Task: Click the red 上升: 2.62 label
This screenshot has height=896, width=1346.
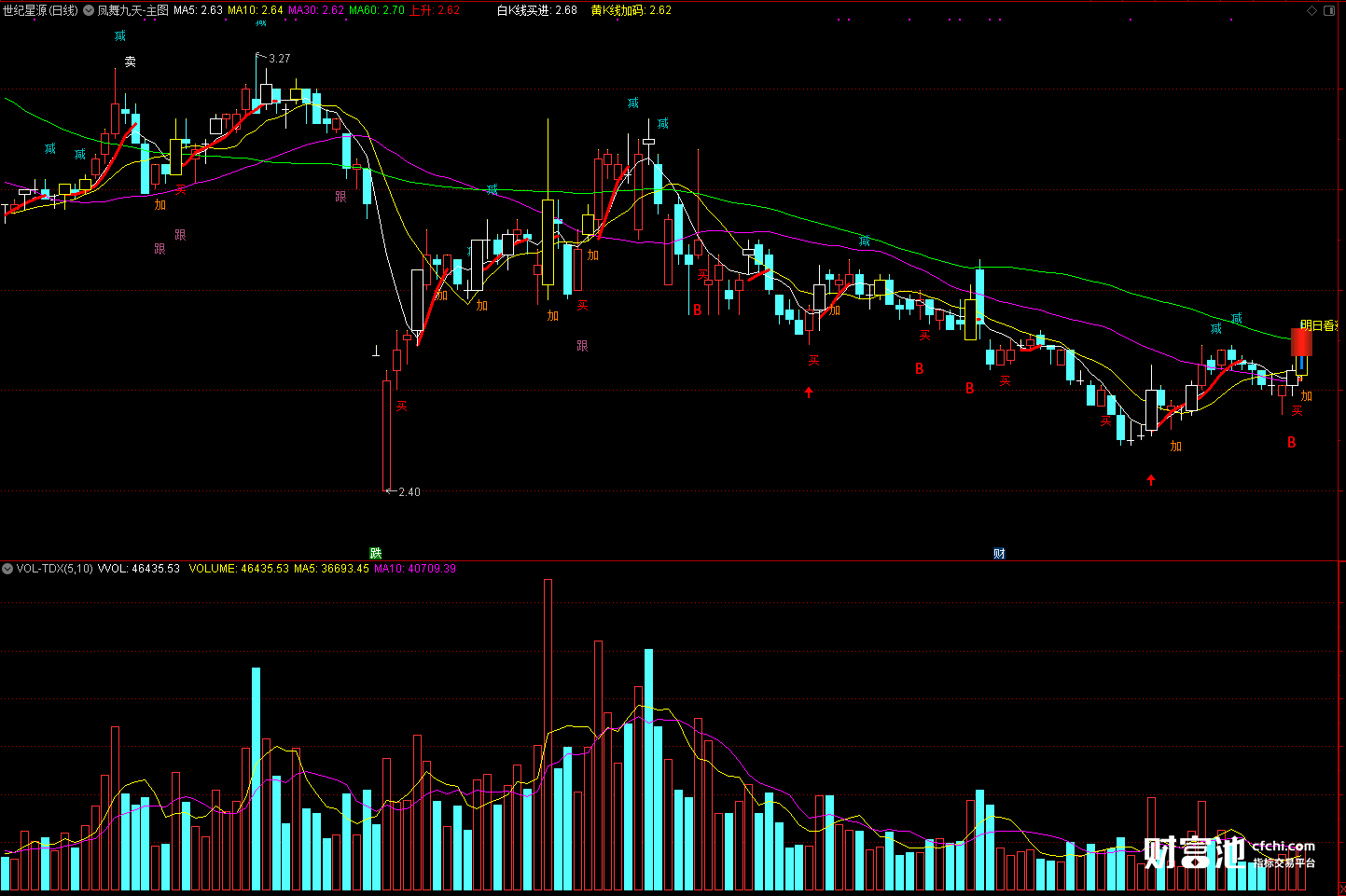Action: coord(435,10)
